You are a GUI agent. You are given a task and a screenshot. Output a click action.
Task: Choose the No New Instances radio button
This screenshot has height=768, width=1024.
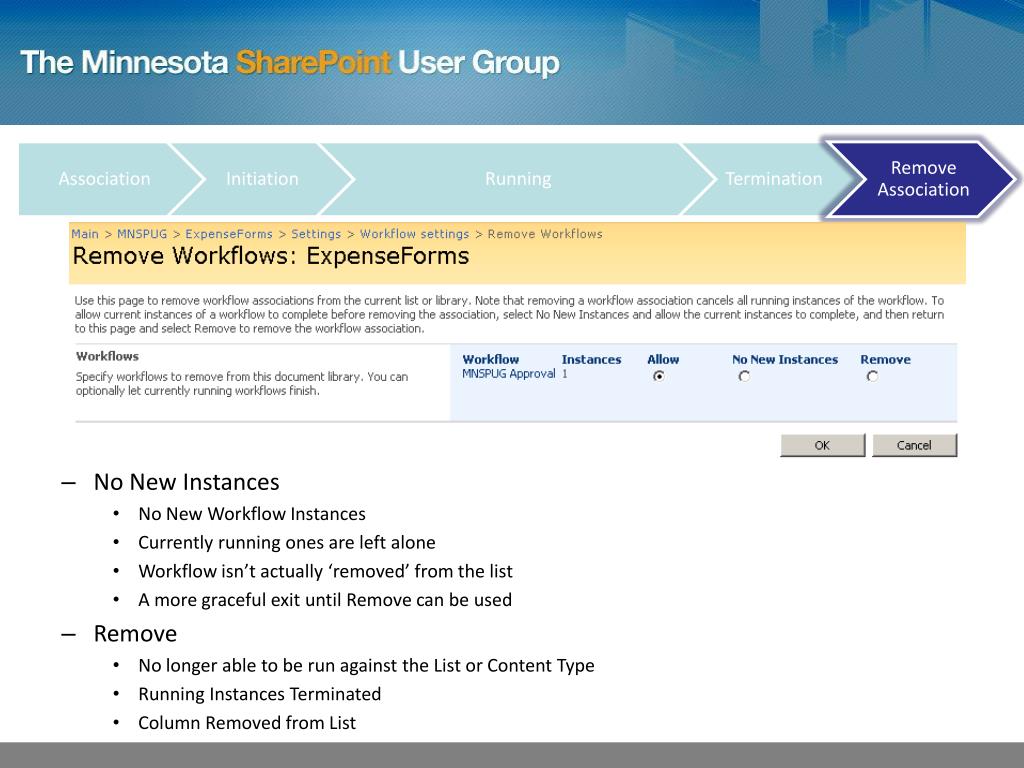click(x=744, y=376)
